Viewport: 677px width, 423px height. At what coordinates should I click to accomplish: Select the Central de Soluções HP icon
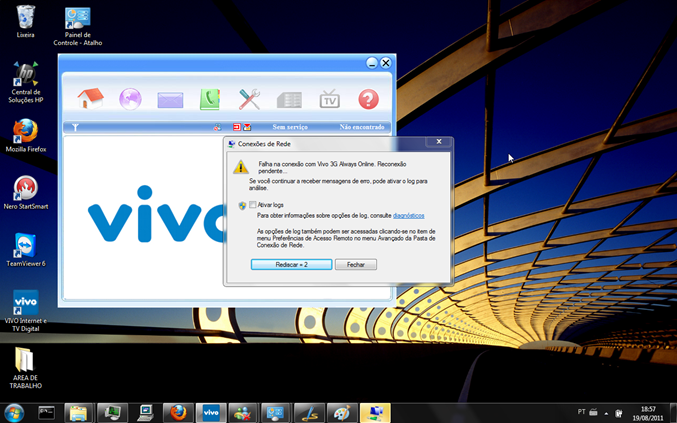click(x=26, y=82)
